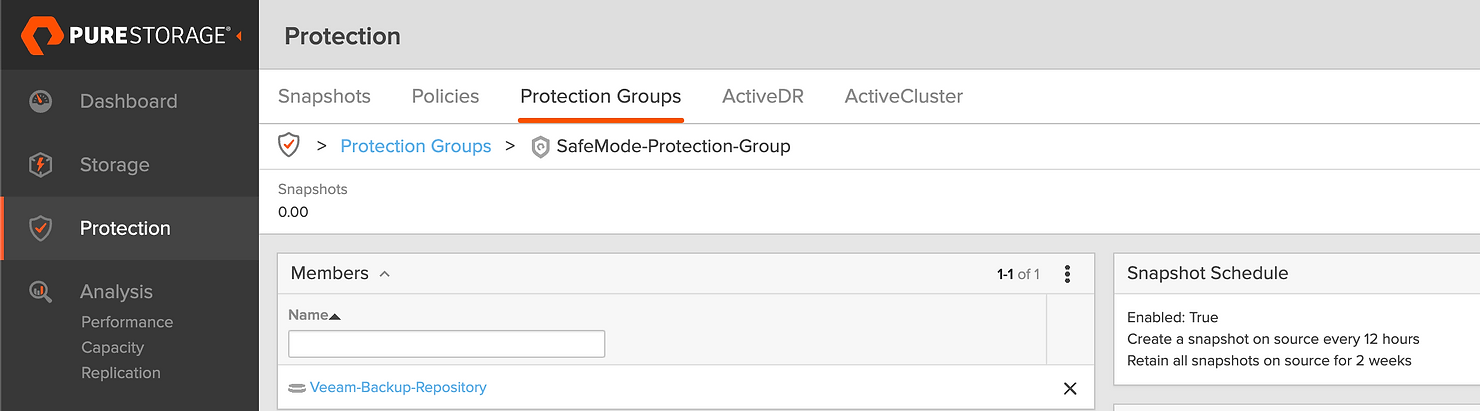Image resolution: width=1480 pixels, height=411 pixels.
Task: Click the breadcrumb shield home icon
Action: coord(288,145)
